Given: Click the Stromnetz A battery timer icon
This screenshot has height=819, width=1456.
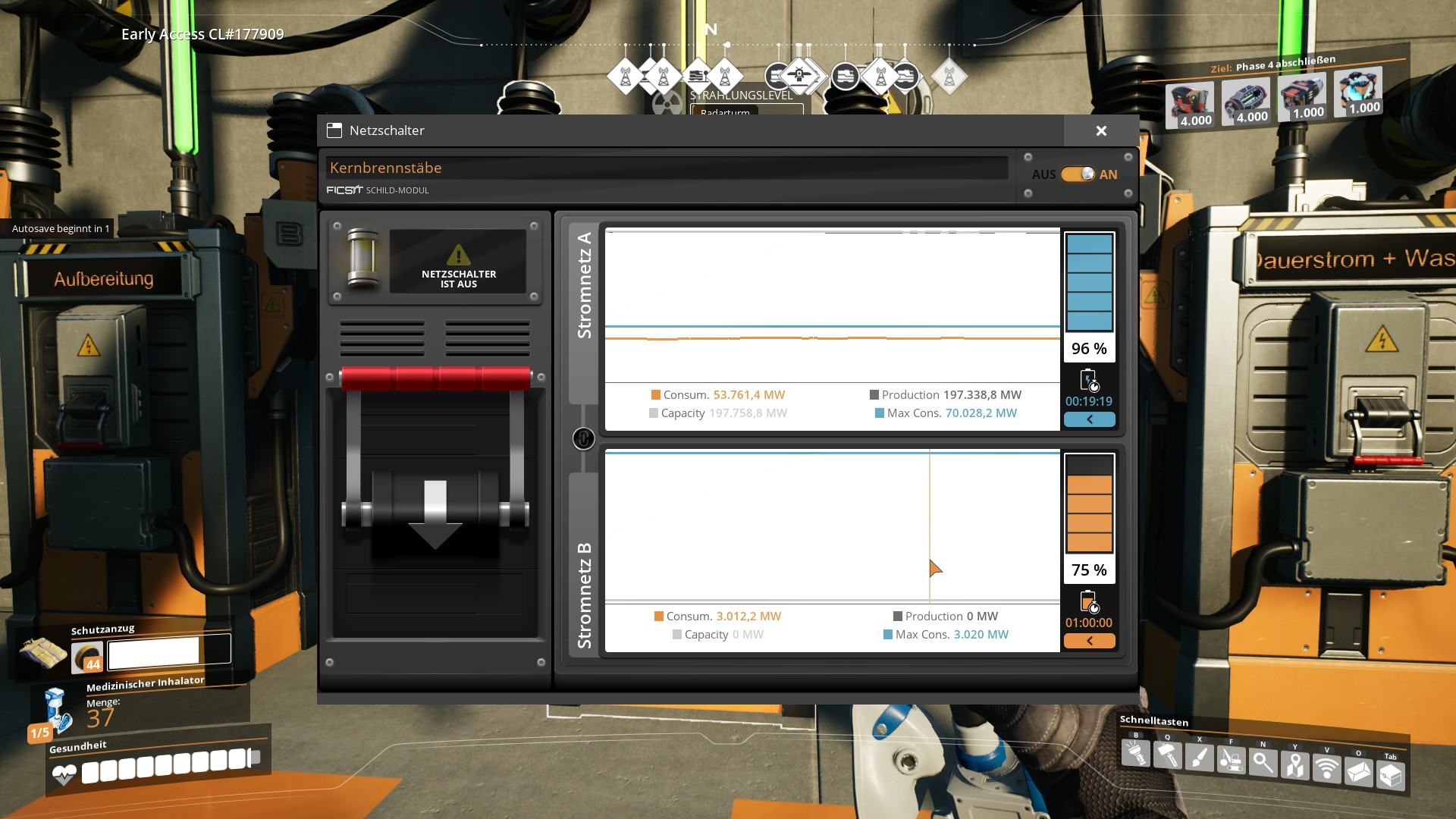Looking at the screenshot, I should [1089, 380].
